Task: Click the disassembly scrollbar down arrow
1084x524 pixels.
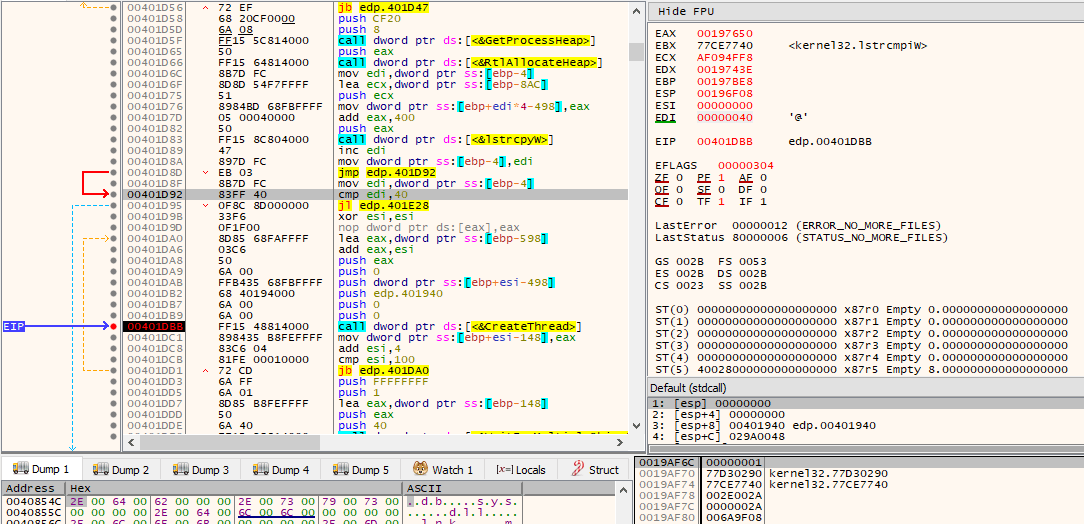Action: [635, 426]
